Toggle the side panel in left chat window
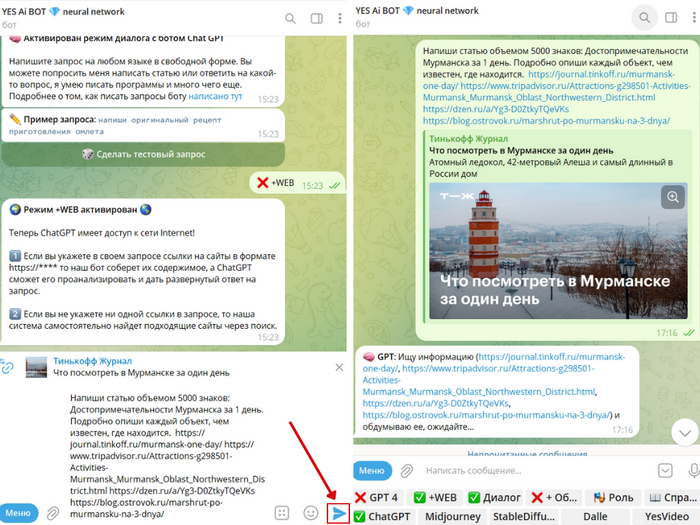 pos(317,18)
